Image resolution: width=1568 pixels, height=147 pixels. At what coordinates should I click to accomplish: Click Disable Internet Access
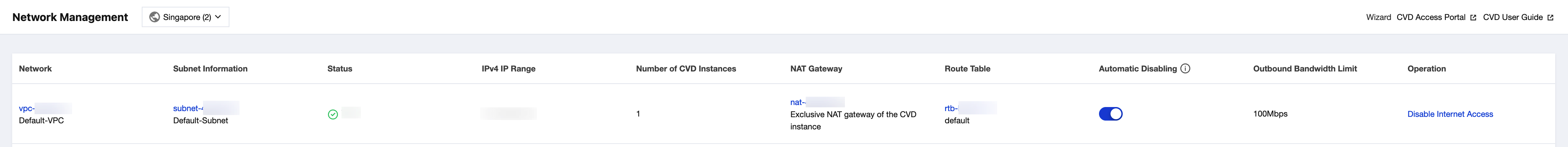1450,114
